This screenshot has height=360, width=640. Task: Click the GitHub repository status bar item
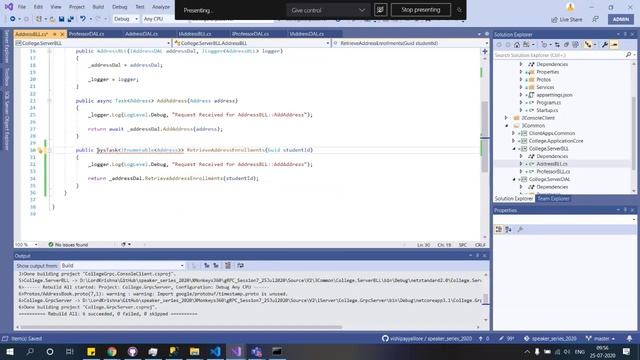click(x=427, y=338)
